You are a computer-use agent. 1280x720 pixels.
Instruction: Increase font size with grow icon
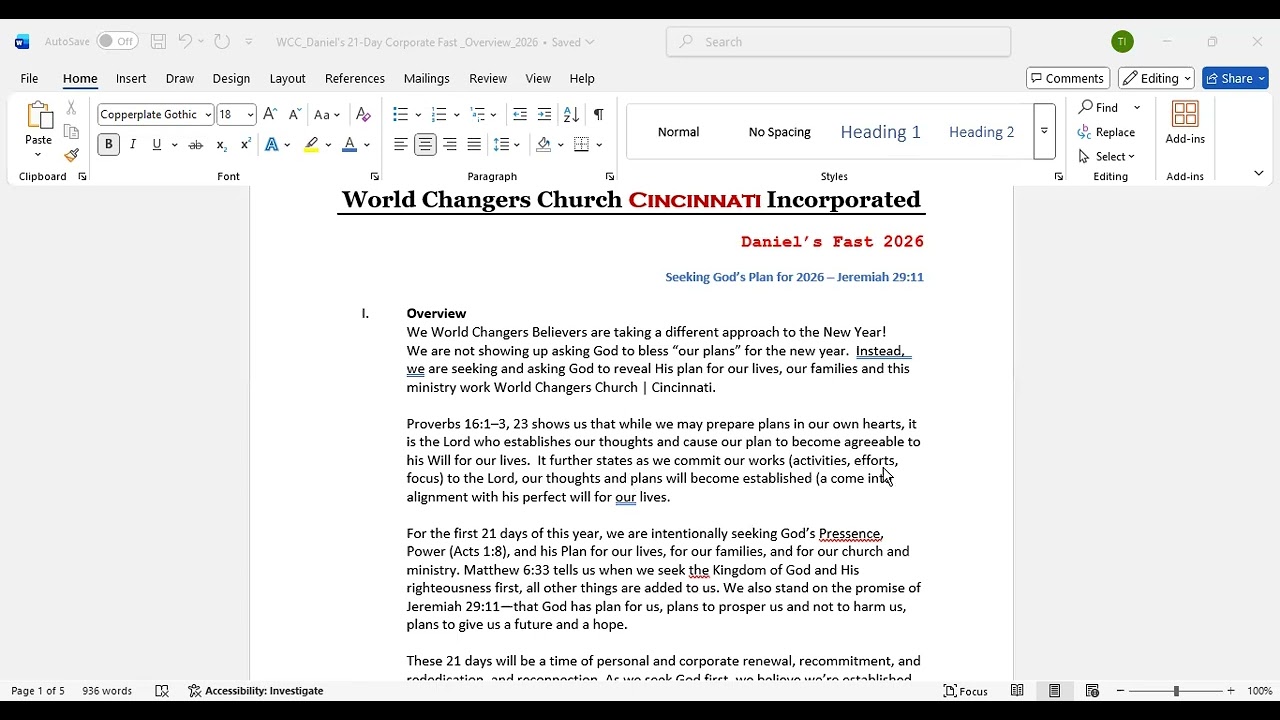click(270, 114)
